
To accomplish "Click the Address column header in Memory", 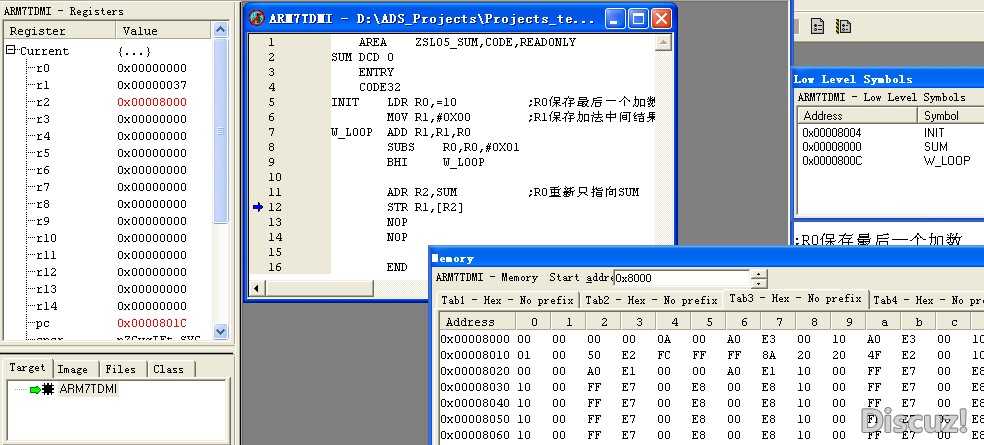I will point(477,322).
